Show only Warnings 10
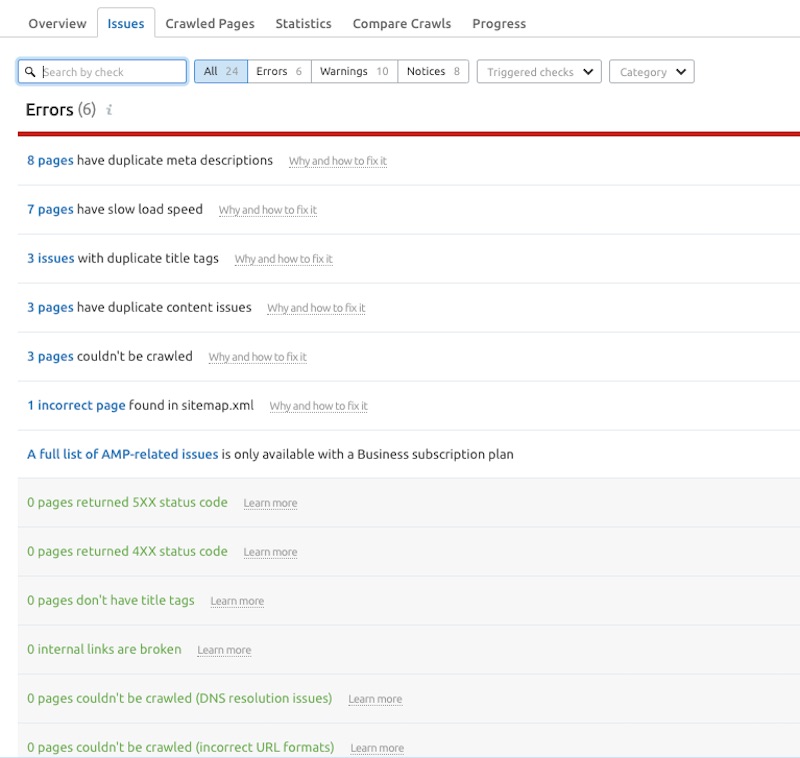The width and height of the screenshot is (800, 758). click(354, 71)
